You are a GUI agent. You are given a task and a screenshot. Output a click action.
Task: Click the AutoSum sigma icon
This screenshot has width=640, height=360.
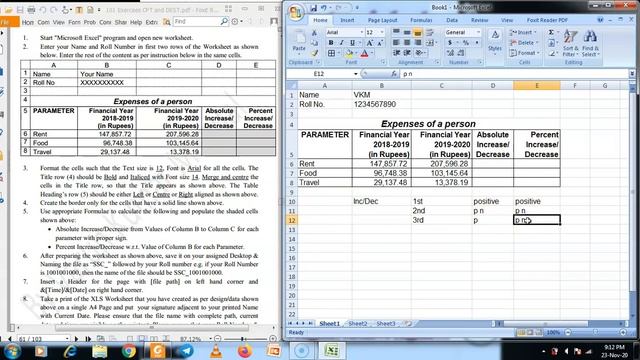[551, 32]
